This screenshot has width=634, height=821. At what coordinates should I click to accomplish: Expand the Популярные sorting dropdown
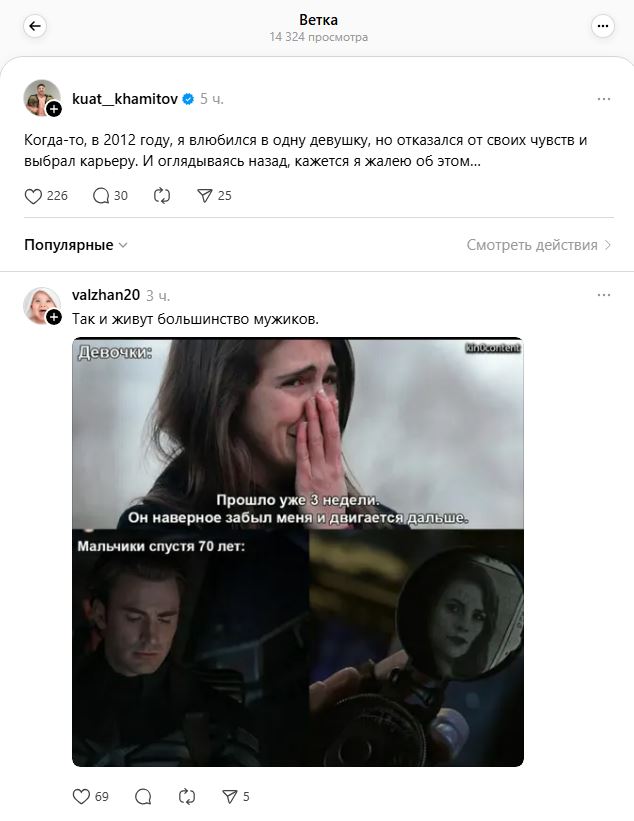[76, 245]
